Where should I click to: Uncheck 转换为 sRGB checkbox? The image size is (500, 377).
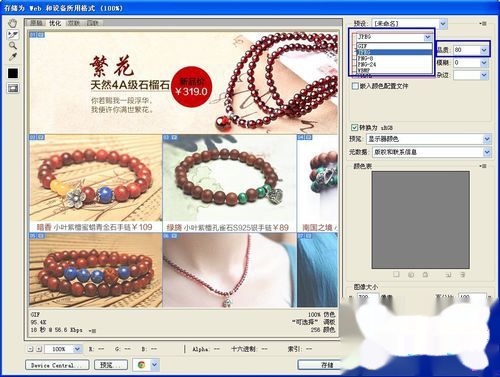[x=354, y=127]
